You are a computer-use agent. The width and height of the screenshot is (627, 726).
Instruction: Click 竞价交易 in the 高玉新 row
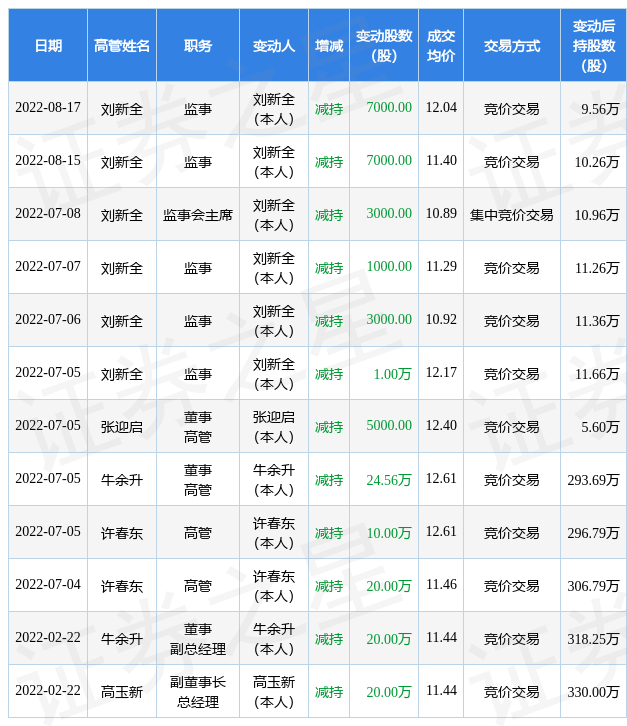coord(512,692)
